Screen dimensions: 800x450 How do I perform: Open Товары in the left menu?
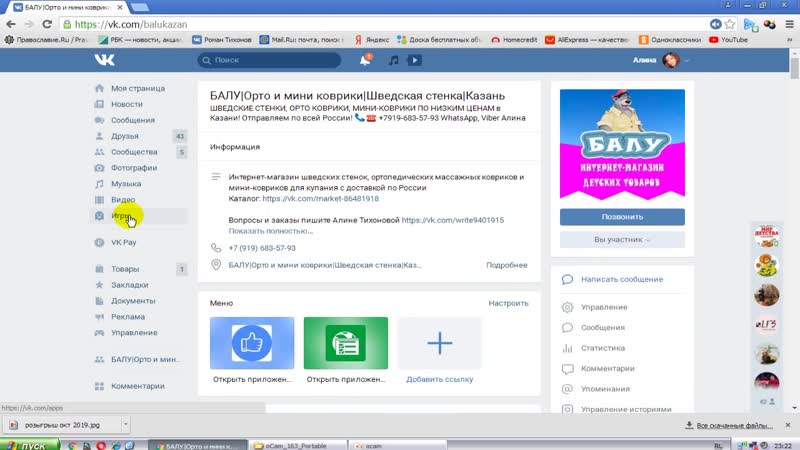125,269
